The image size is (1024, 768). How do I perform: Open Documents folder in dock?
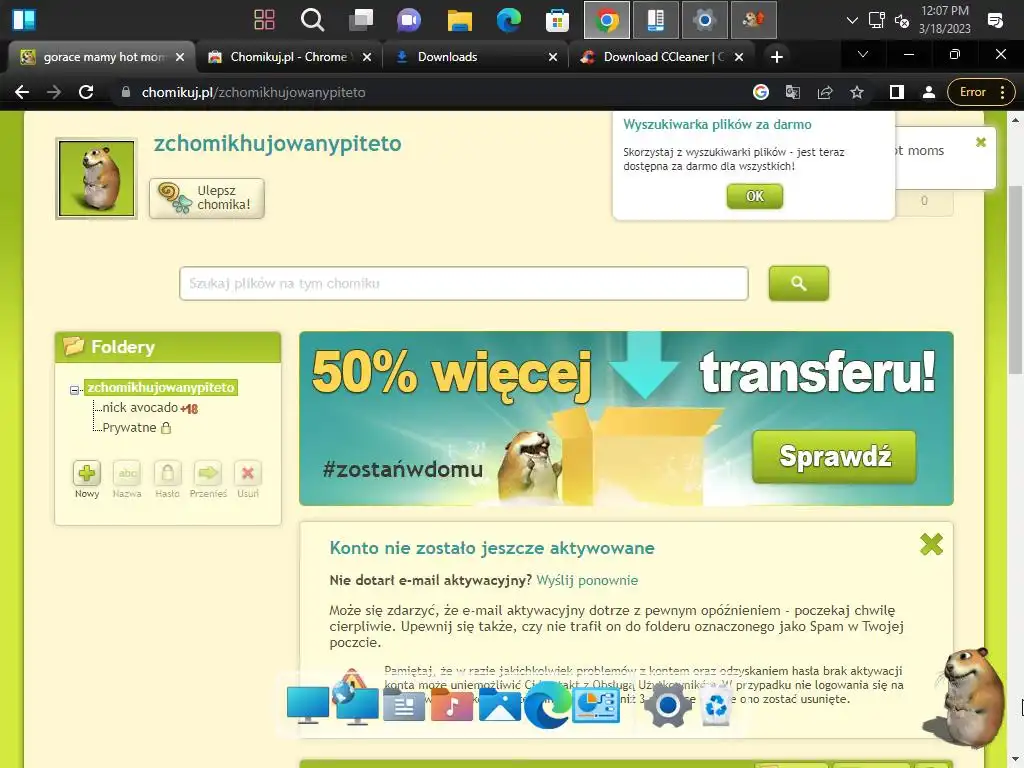tap(404, 706)
